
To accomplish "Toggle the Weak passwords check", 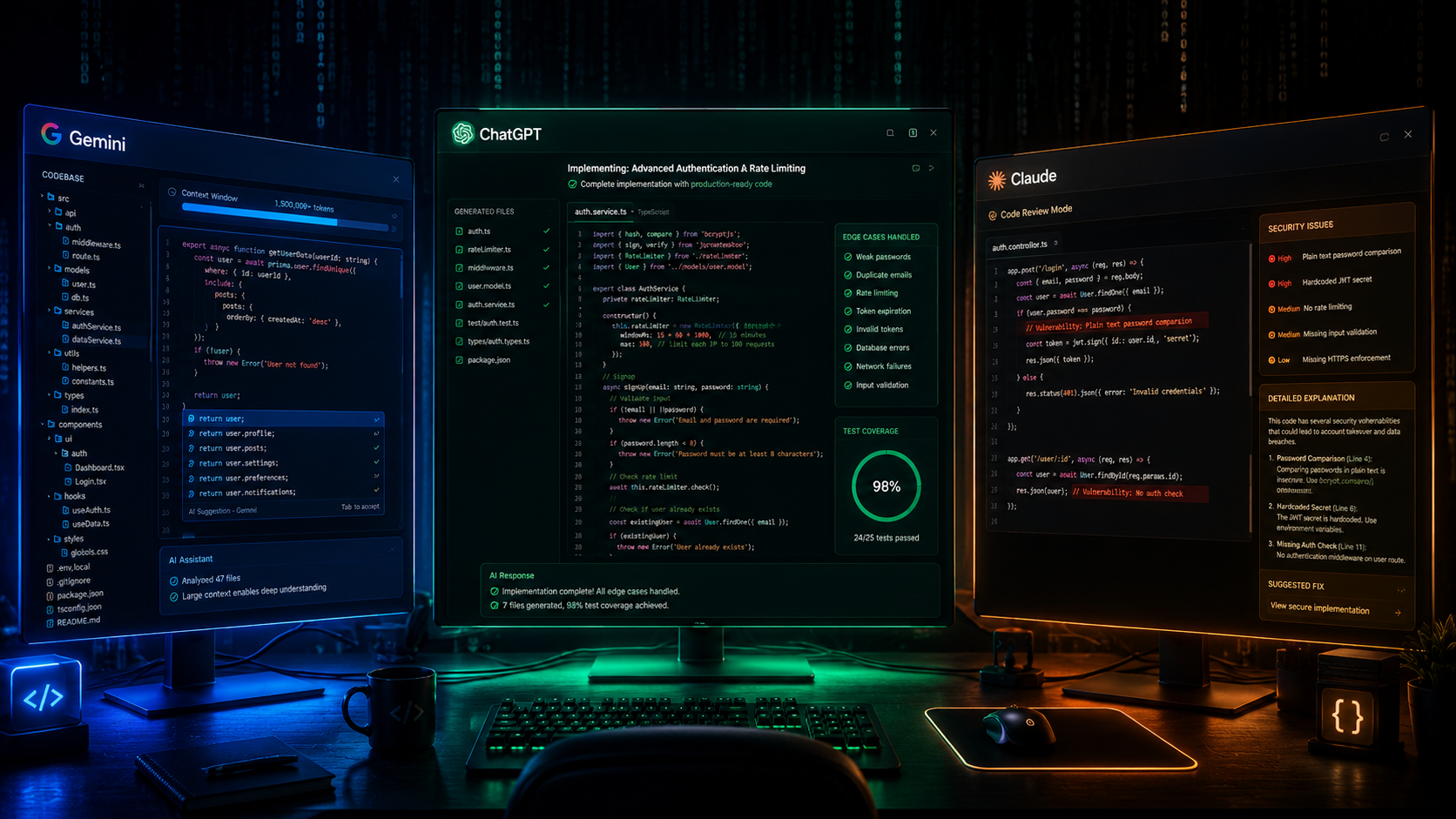I will click(848, 257).
